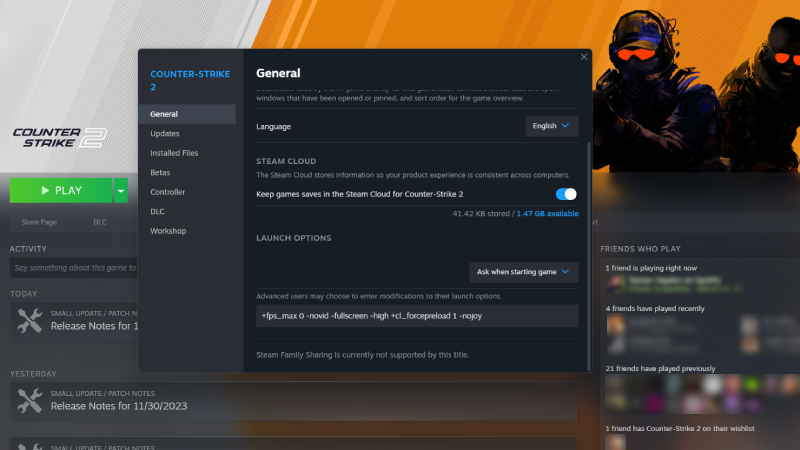Open the Store Page link
800x450 pixels.
click(x=39, y=222)
